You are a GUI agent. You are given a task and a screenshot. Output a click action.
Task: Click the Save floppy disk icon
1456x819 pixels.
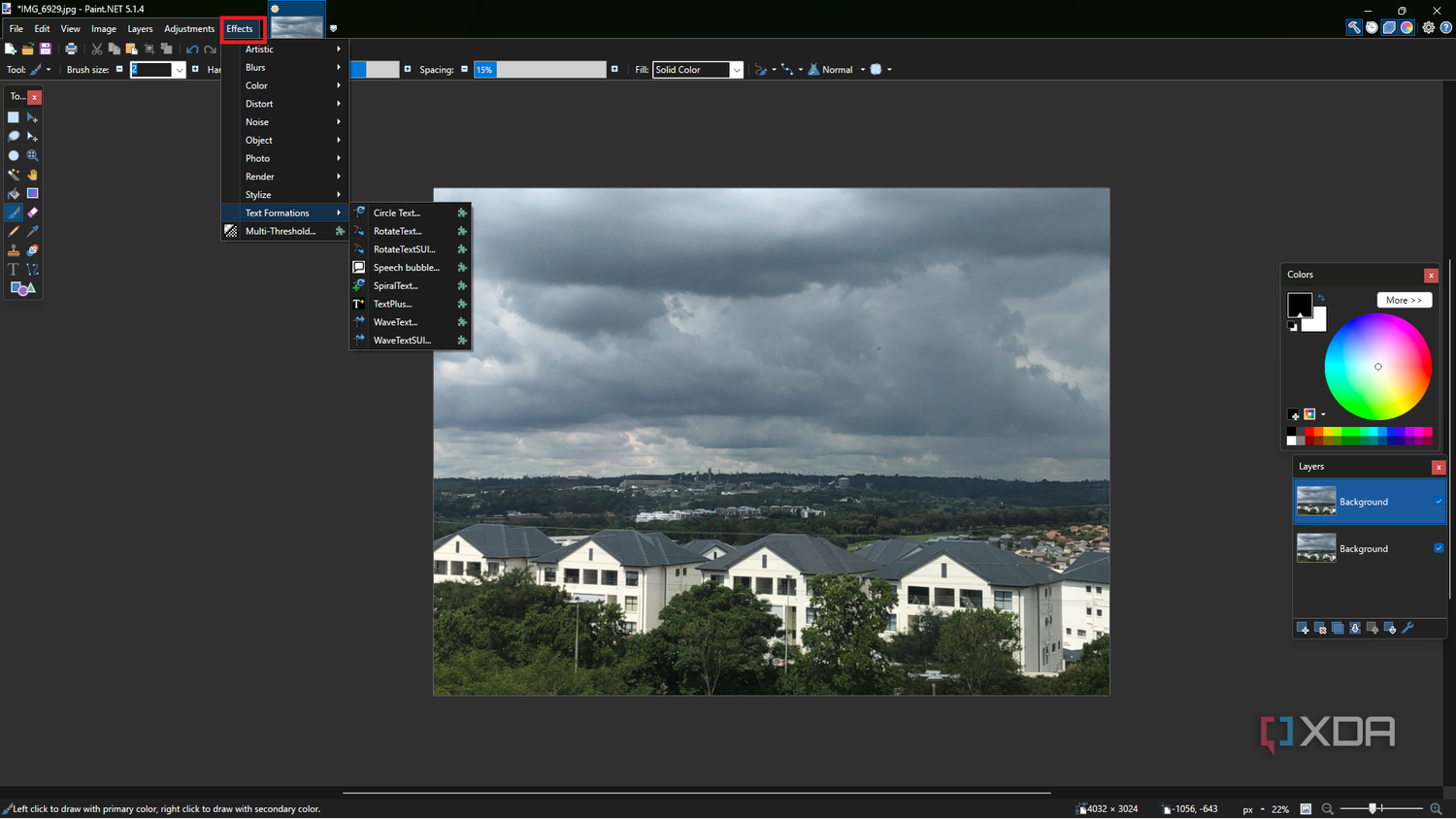(45, 49)
